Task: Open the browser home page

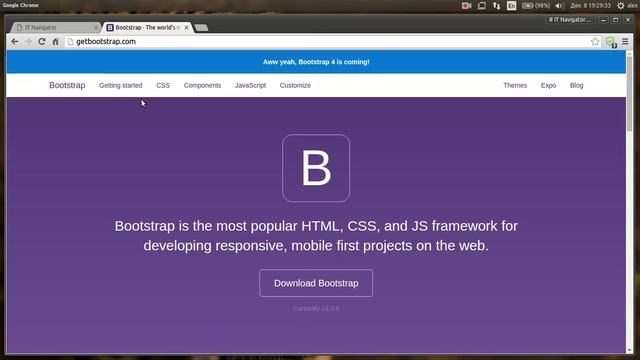Action: [56, 42]
